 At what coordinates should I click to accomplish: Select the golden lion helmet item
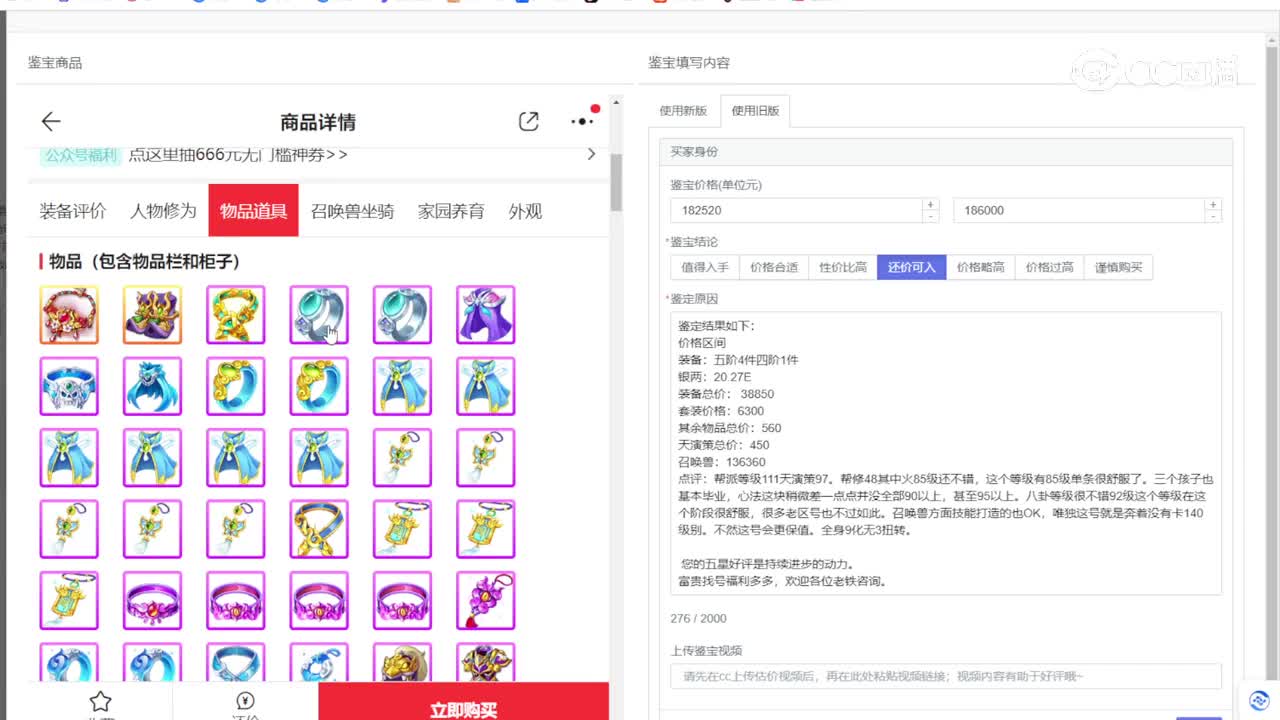tap(402, 662)
